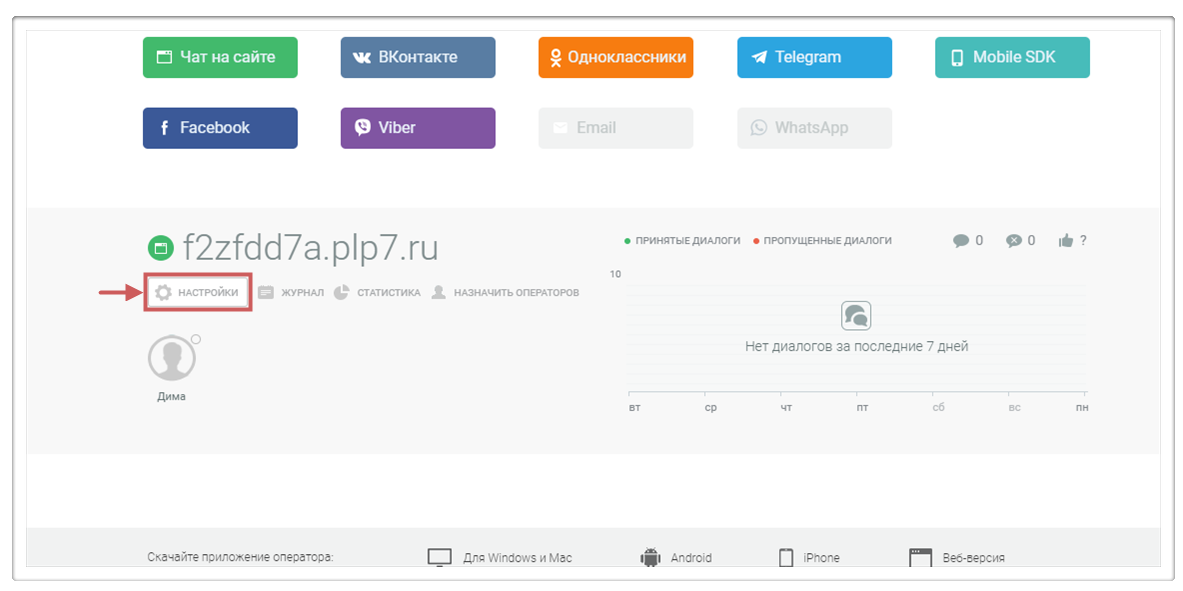This screenshot has height=591, width=1183.
Task: Select the Mobile SDK channel button
Action: 1012,58
